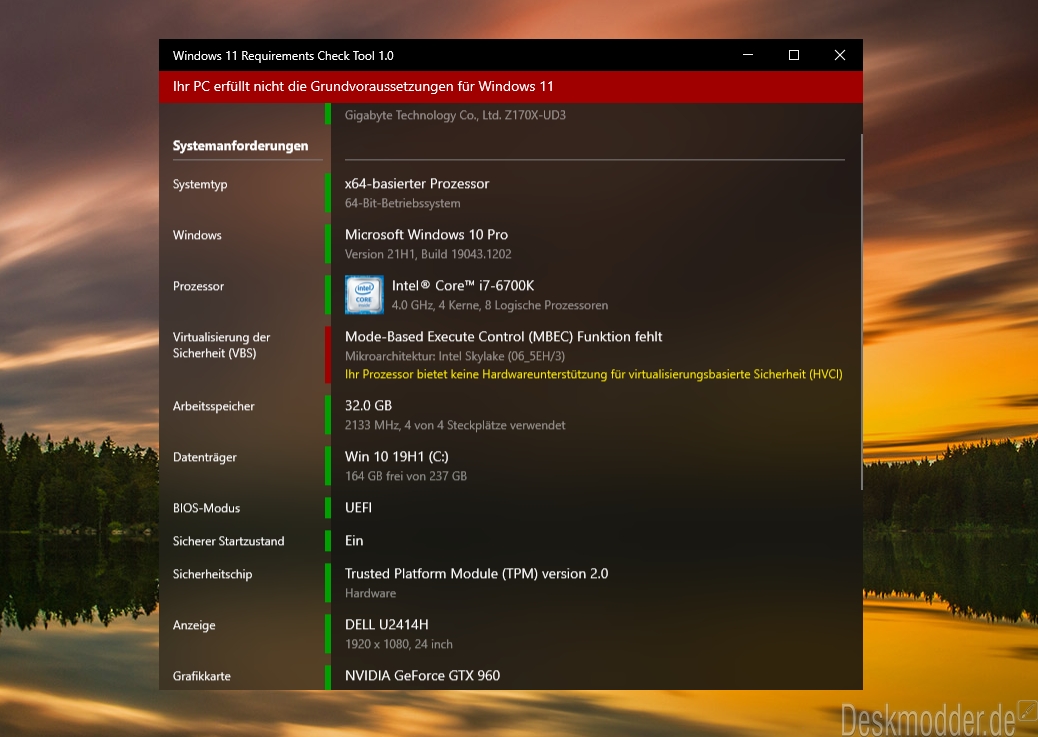Image resolution: width=1038 pixels, height=737 pixels.
Task: Click the '64-Bit-Betriebssystem' subtext
Action: (402, 203)
